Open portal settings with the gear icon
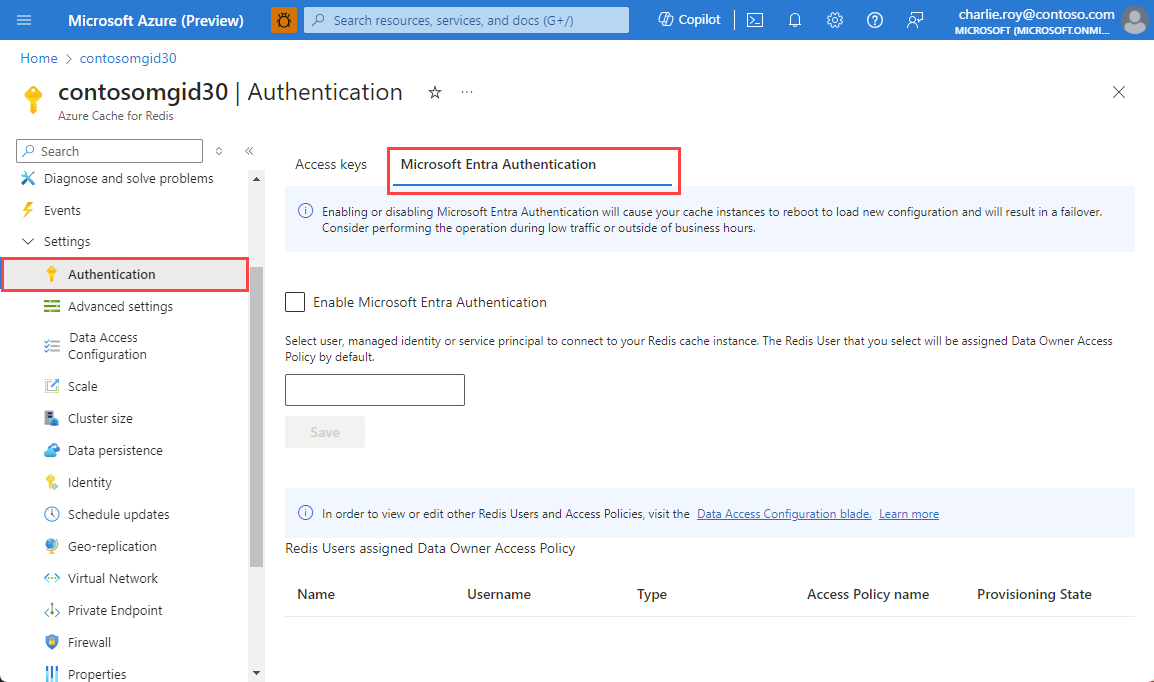Viewport: 1154px width, 682px height. pos(835,19)
